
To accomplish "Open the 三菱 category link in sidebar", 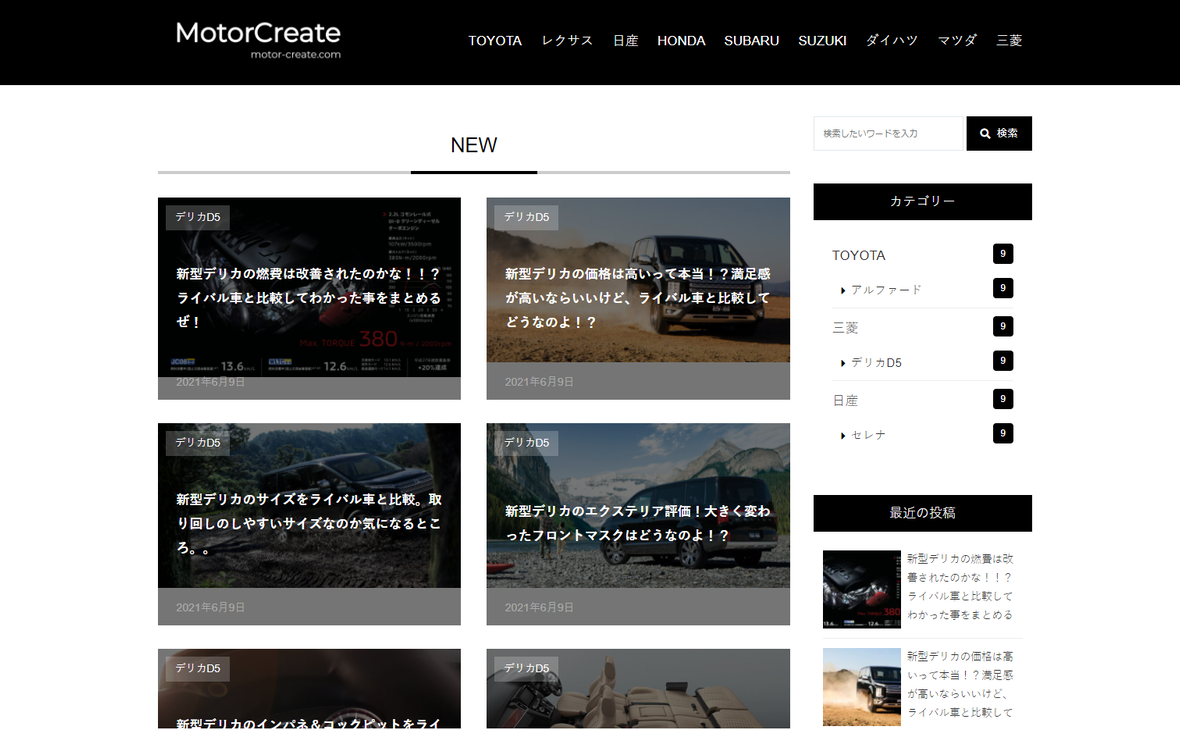I will coord(845,328).
